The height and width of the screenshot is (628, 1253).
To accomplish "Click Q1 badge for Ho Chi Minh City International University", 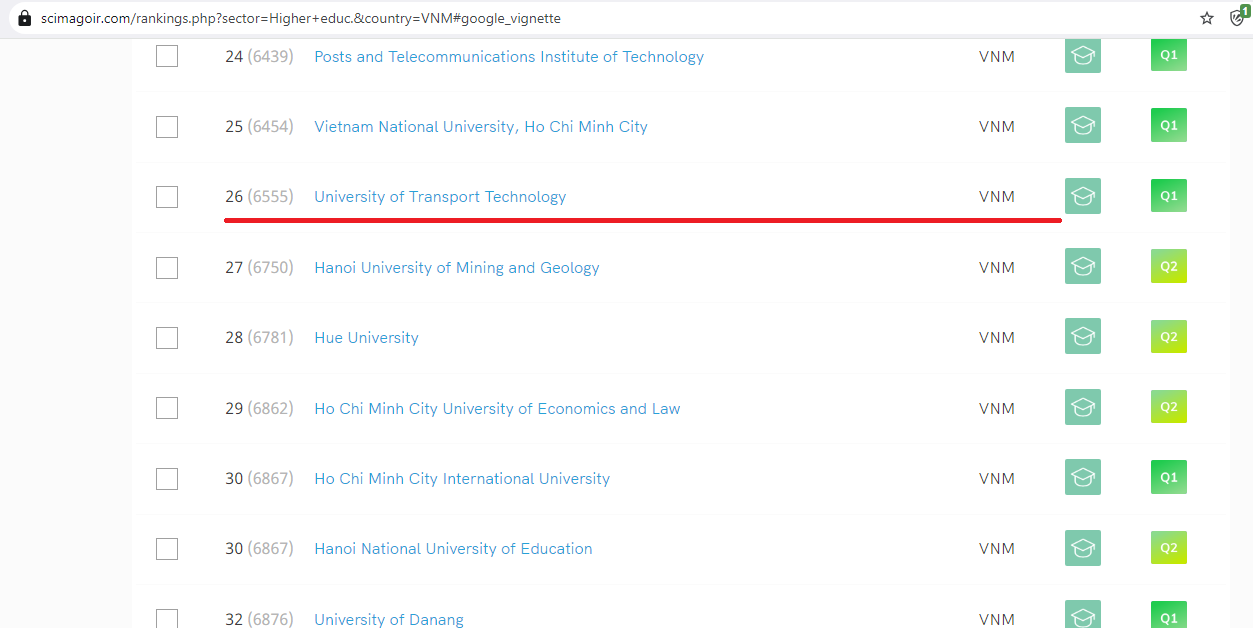I will pos(1168,478).
